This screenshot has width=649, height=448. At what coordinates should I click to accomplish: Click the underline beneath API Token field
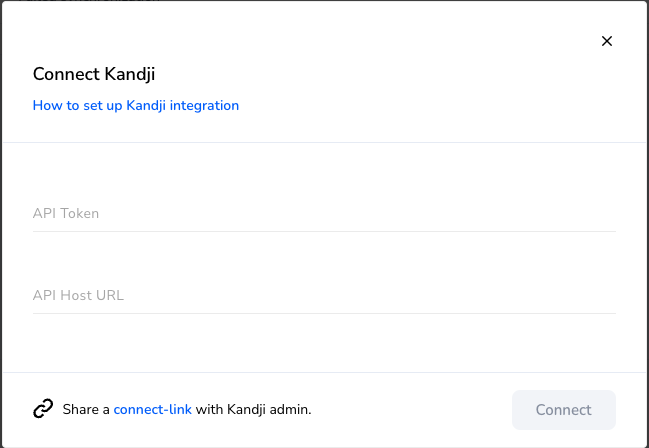tap(324, 231)
